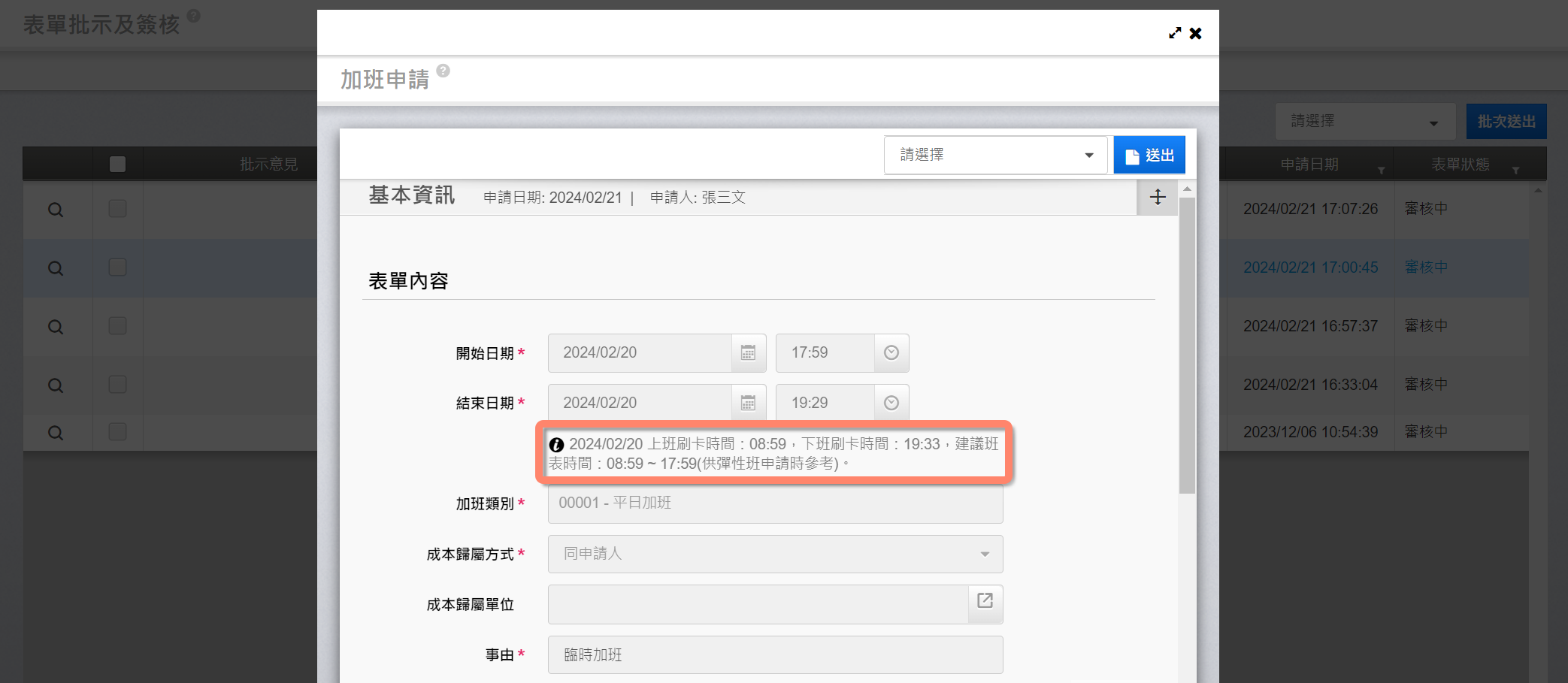
Task: Click the 申請日期 column header
Action: point(1309,164)
